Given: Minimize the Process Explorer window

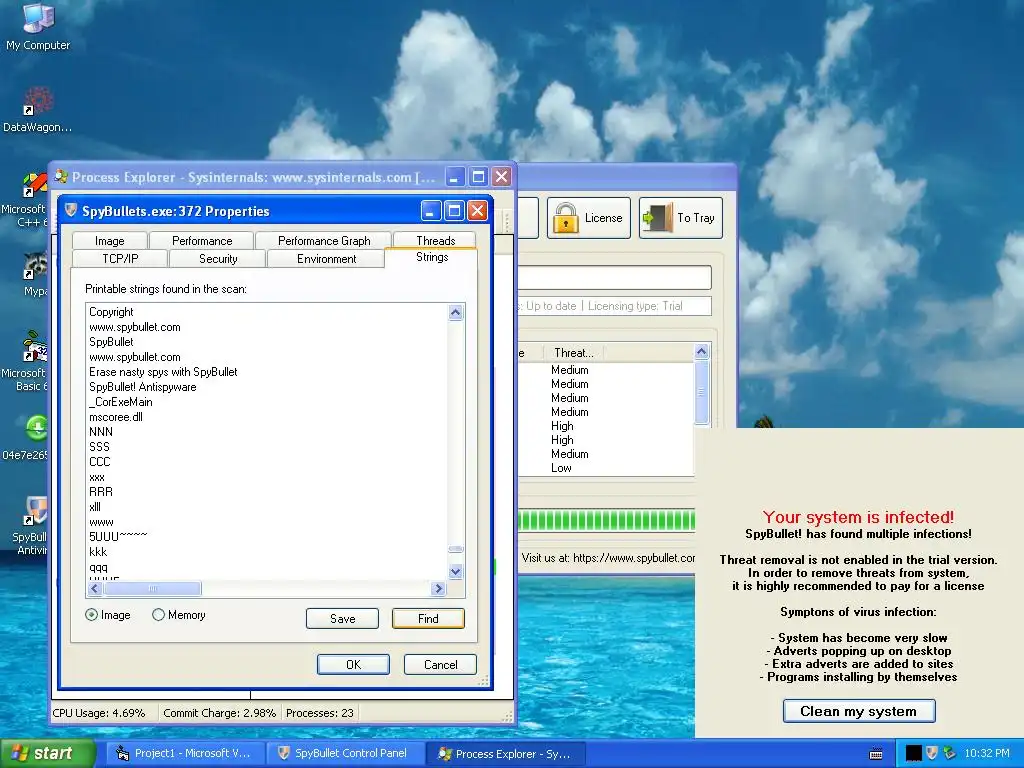Looking at the screenshot, I should [x=455, y=176].
